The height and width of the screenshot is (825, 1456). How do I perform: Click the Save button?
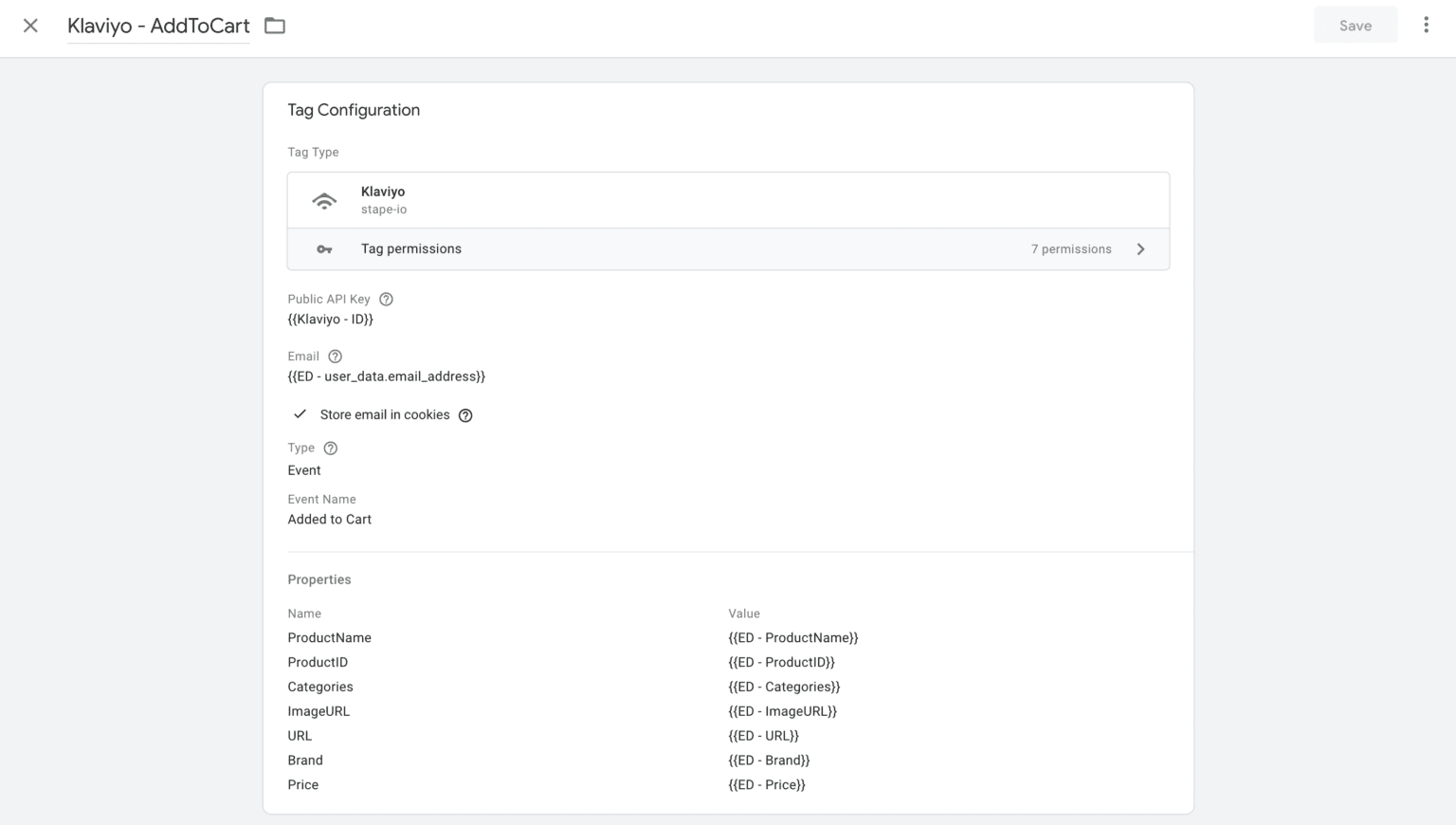[x=1356, y=26]
